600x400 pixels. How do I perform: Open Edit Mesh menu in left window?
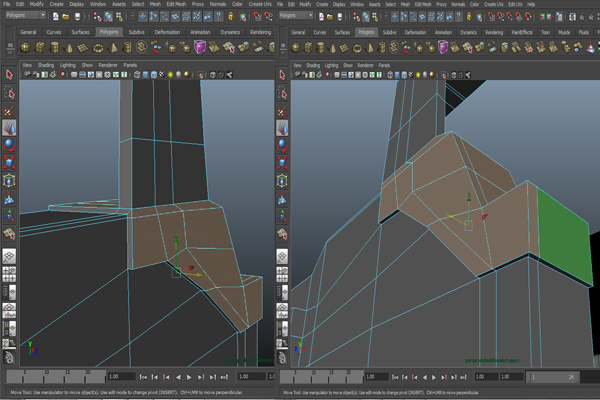(176, 4)
